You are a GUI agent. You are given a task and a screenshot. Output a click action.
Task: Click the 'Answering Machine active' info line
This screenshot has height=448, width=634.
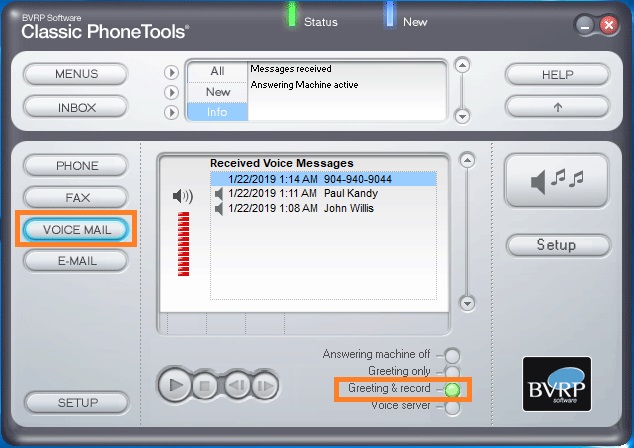click(304, 85)
